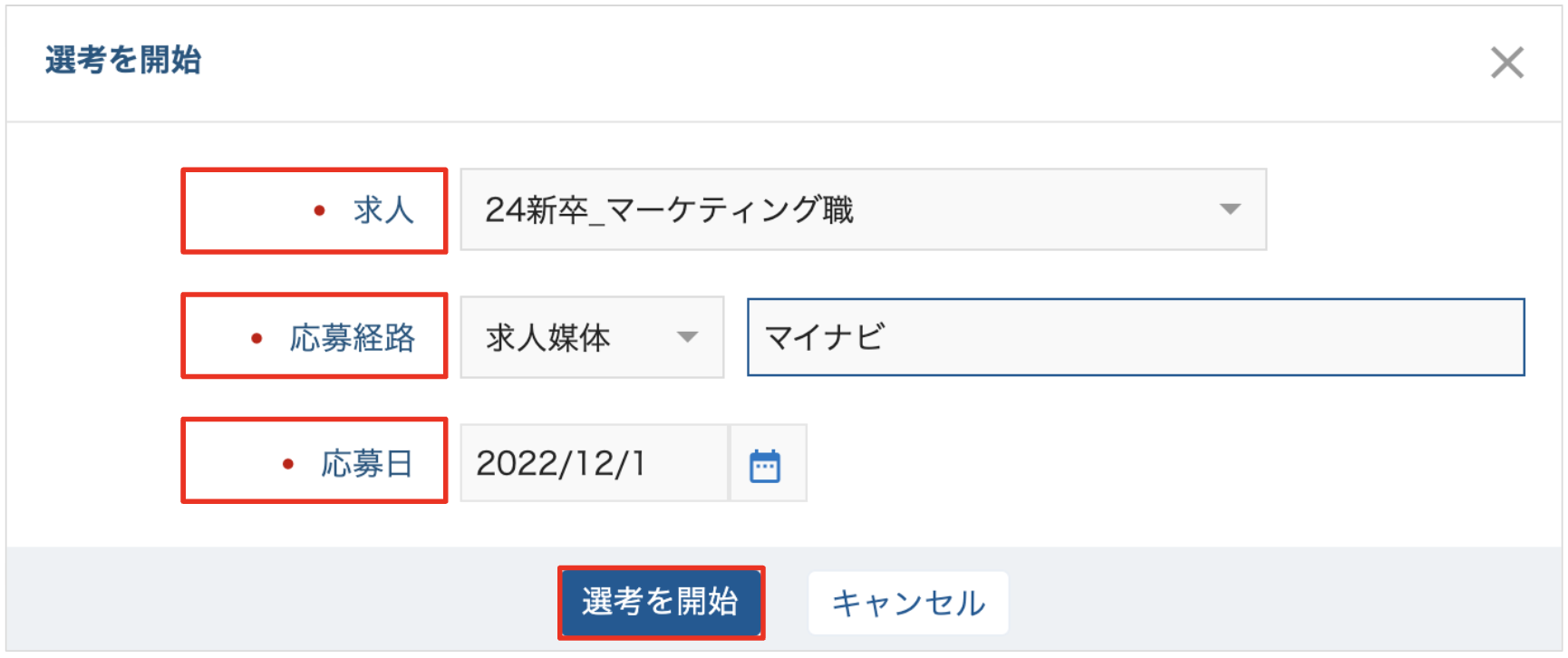Focus the マイナビ text input field
1568x658 pixels.
[1135, 337]
